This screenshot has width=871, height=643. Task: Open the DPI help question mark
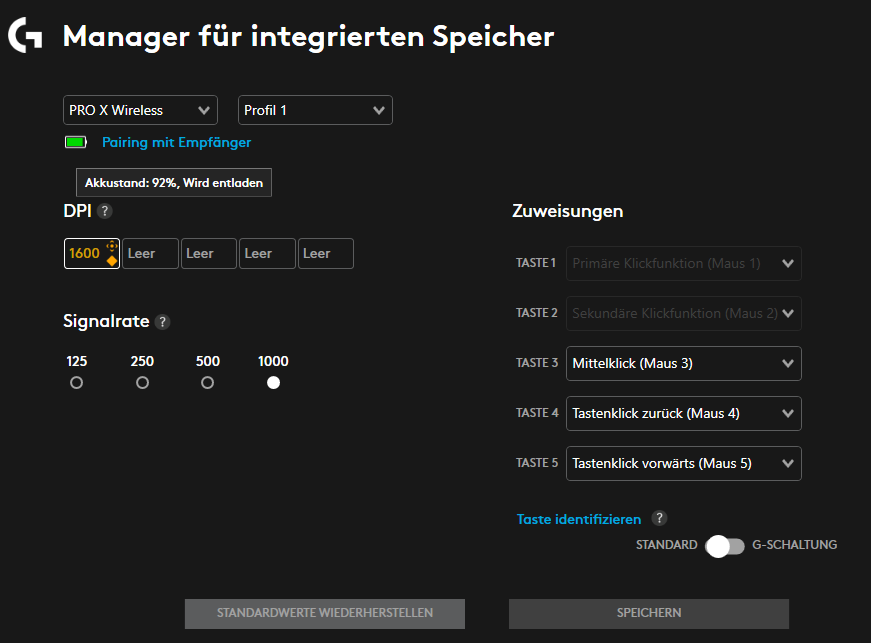pyautogui.click(x=104, y=211)
